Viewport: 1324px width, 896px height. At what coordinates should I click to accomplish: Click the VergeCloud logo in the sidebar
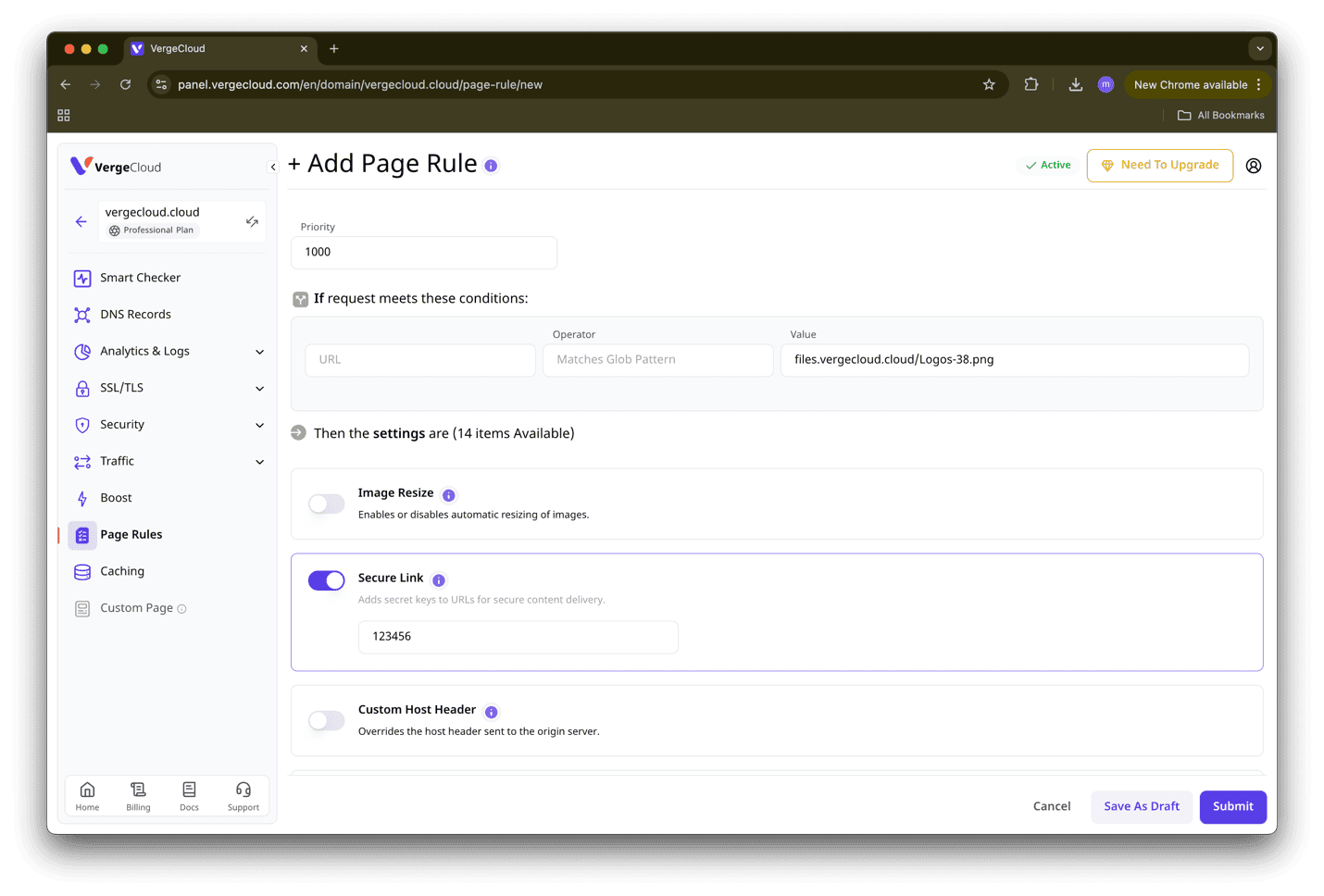pyautogui.click(x=116, y=167)
